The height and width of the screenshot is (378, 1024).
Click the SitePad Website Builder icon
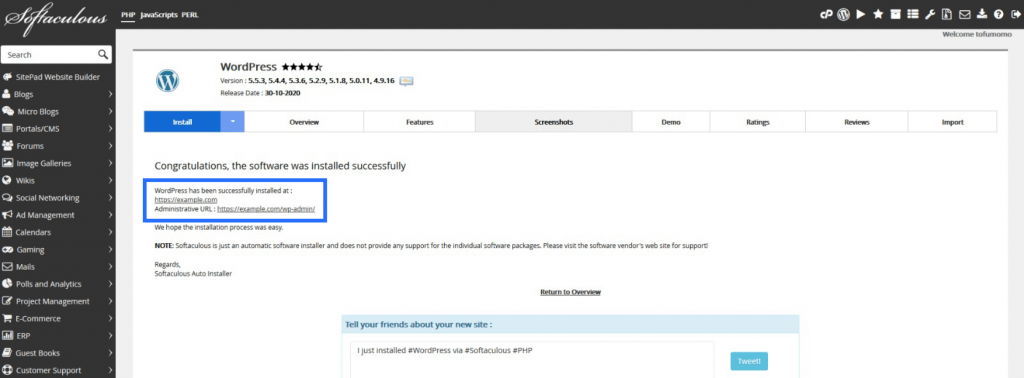click(7, 76)
